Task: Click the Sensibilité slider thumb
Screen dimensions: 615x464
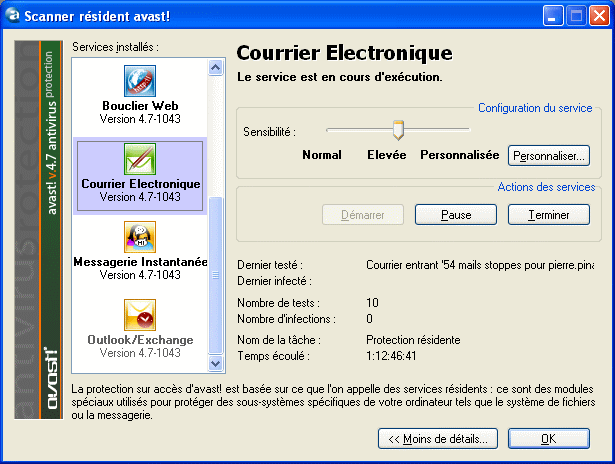Action: pyautogui.click(x=398, y=130)
